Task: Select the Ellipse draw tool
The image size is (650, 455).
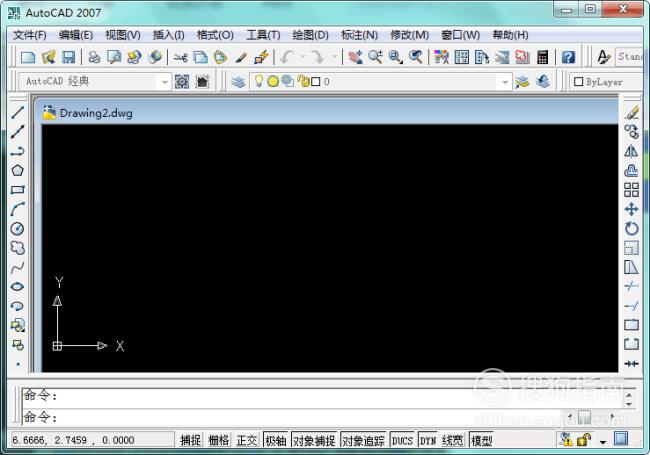Action: click(17, 286)
